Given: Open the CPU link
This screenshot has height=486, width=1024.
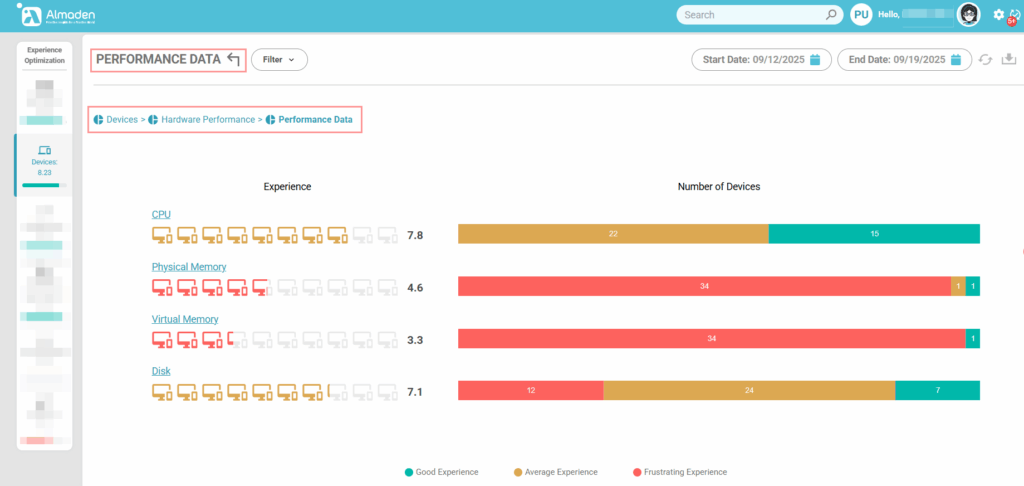Looking at the screenshot, I should click(161, 214).
